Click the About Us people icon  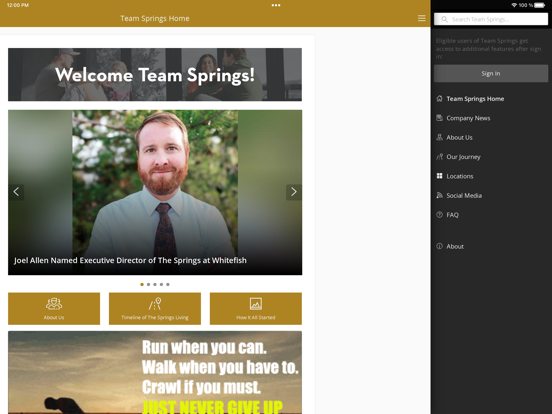coord(439,137)
